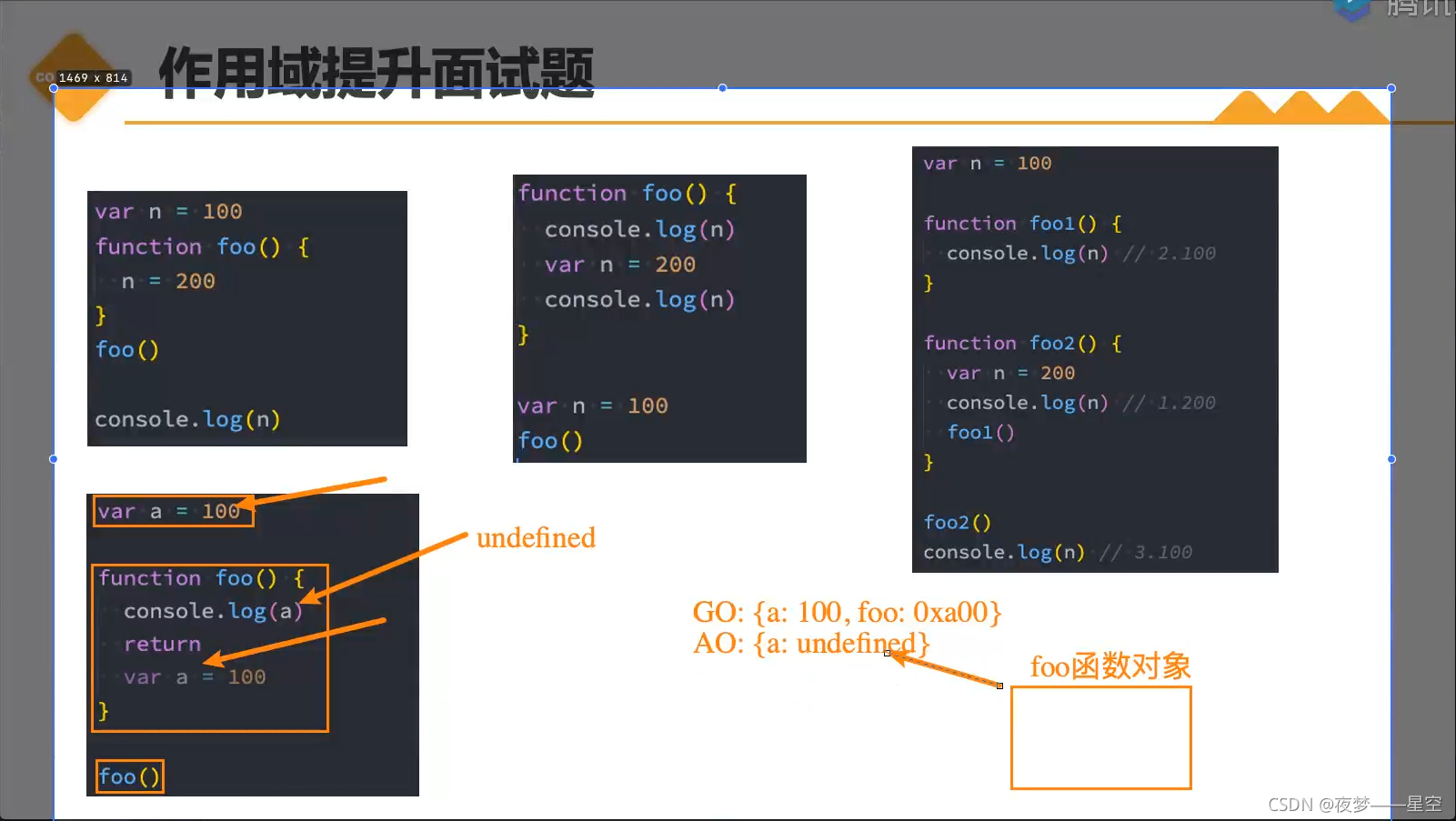This screenshot has height=821, width=1456.
Task: Click the "AO: {a: undefined}" text
Action: click(x=811, y=644)
